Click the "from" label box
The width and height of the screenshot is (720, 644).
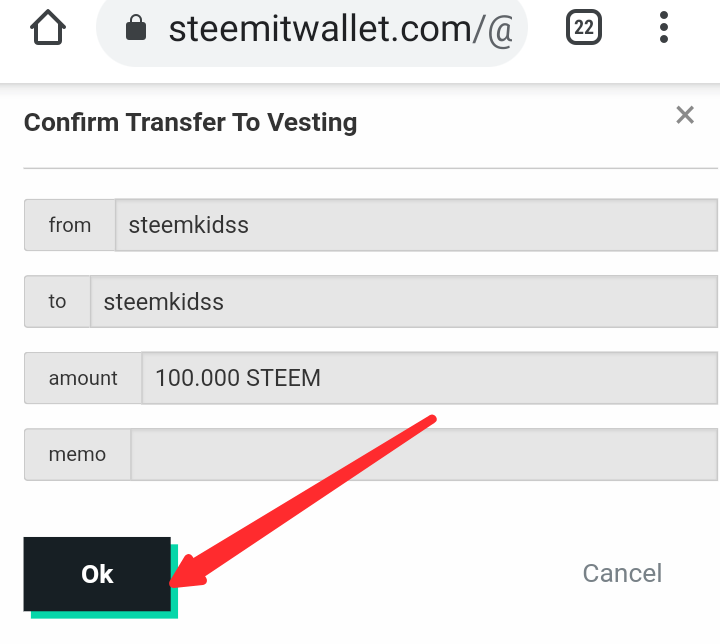coord(70,225)
